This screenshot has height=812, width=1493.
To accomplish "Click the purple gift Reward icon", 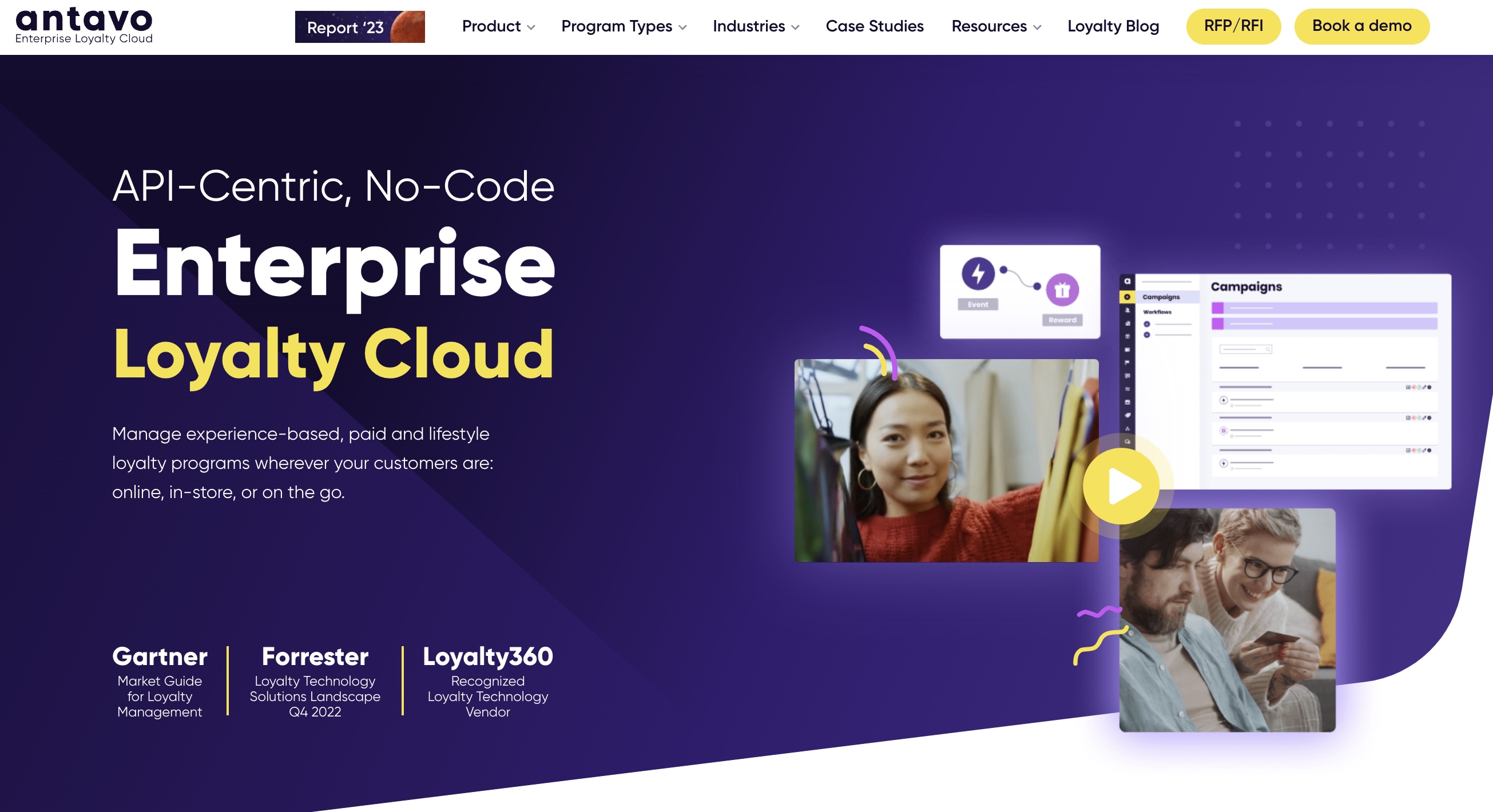I will pos(1062,289).
